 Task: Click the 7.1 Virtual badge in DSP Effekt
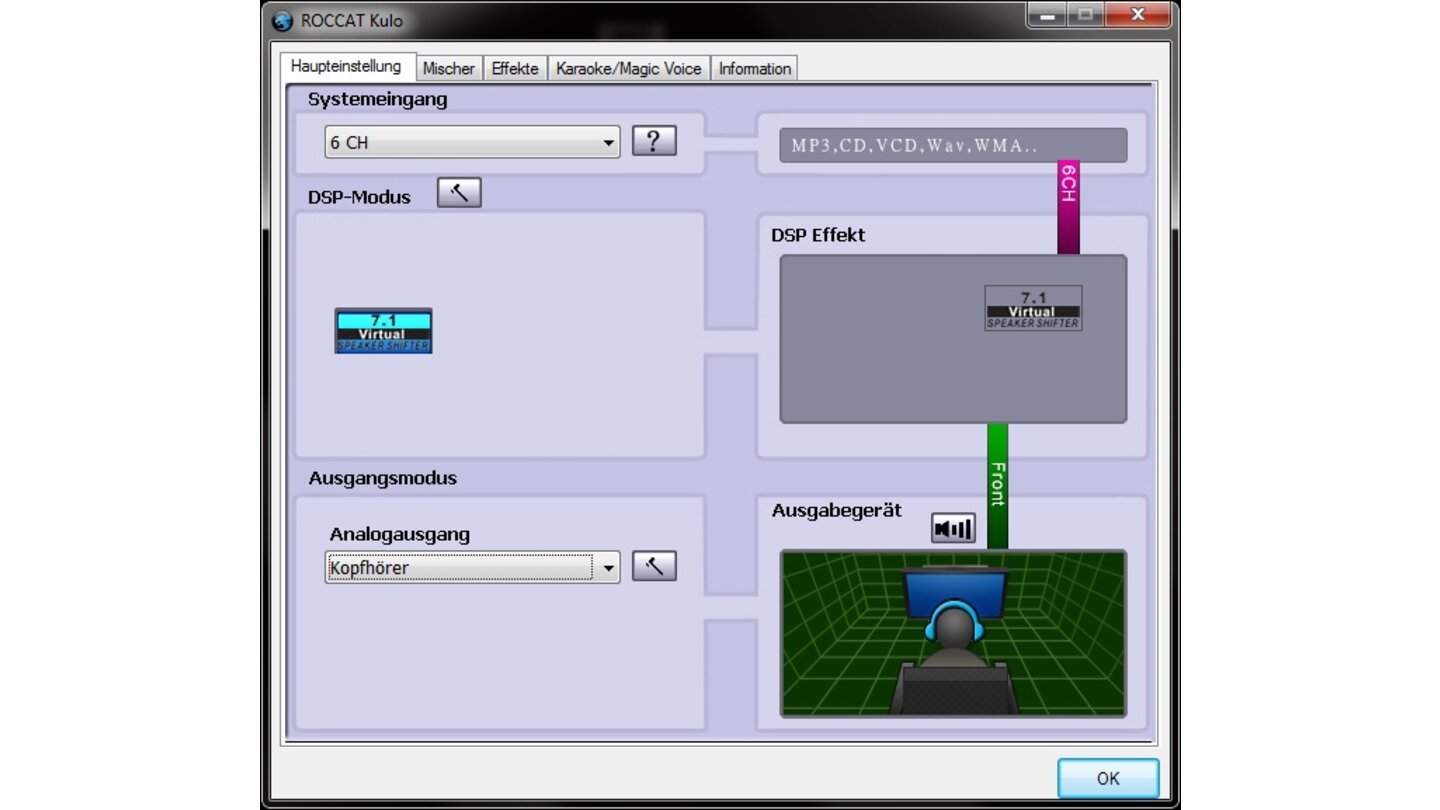(x=1033, y=308)
